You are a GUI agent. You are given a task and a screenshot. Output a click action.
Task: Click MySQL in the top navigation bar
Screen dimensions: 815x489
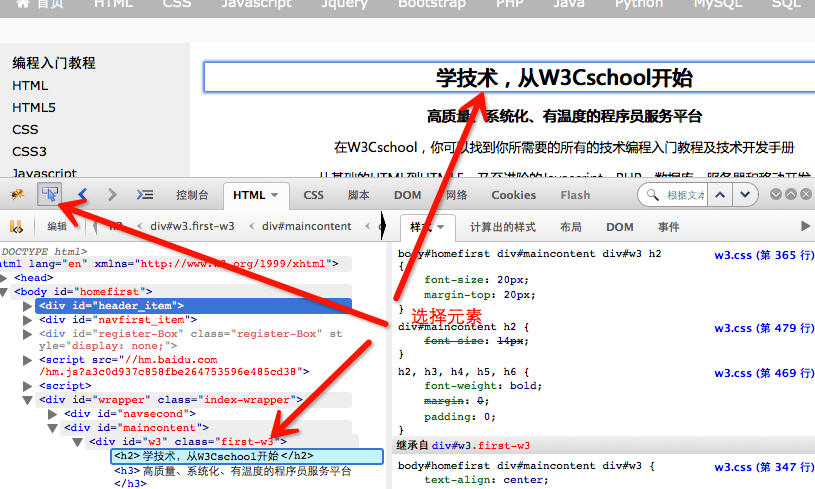pos(718,4)
